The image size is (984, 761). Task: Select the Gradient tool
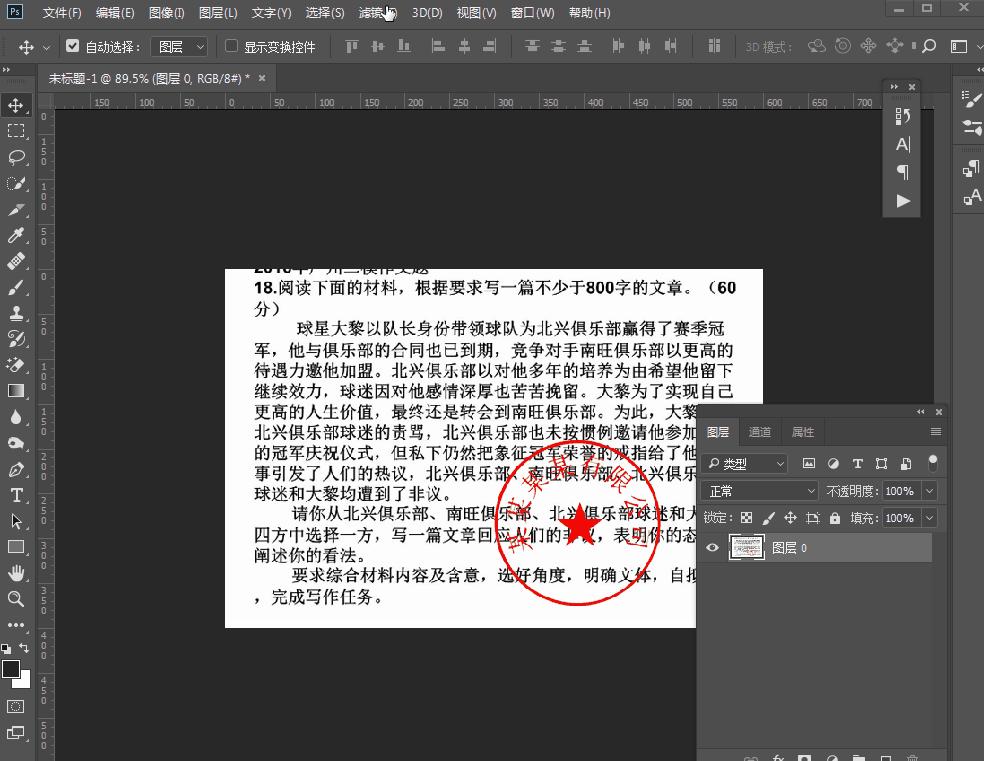(16, 390)
